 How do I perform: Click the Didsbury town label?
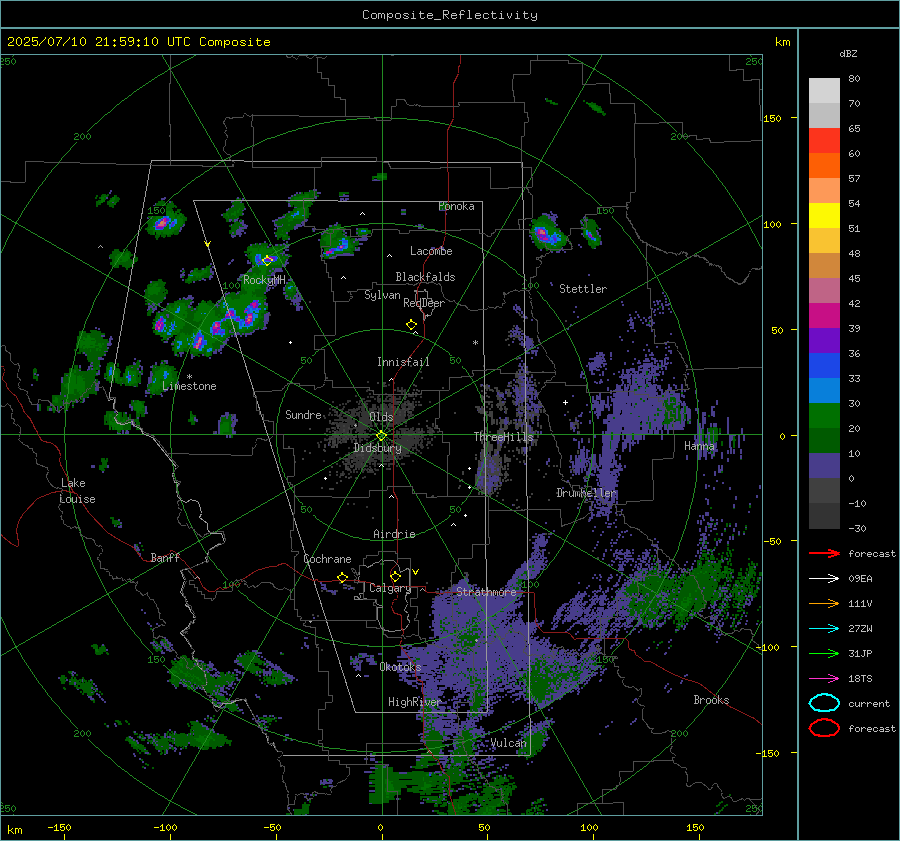pos(378,448)
